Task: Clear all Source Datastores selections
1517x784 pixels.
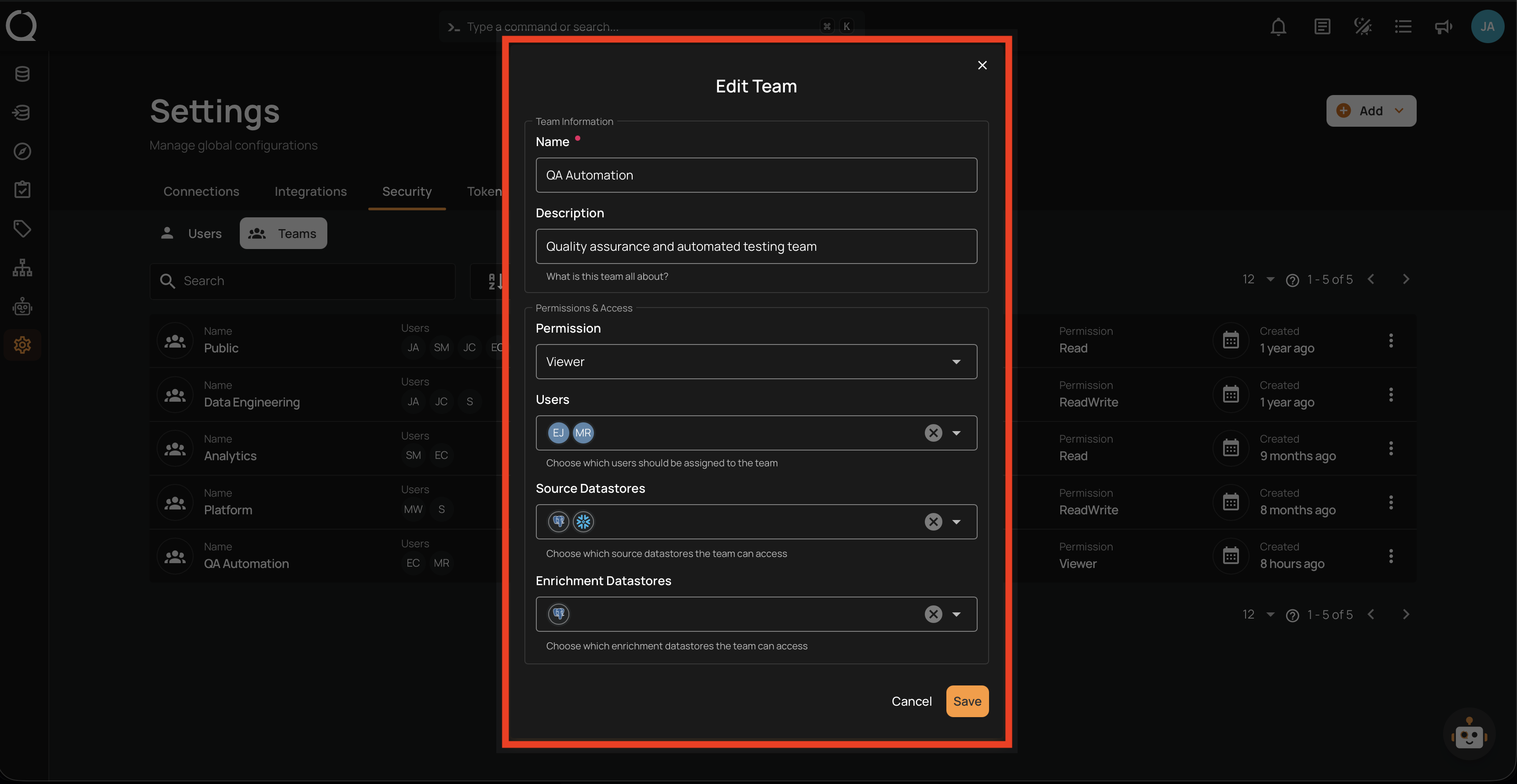Action: pyautogui.click(x=934, y=522)
